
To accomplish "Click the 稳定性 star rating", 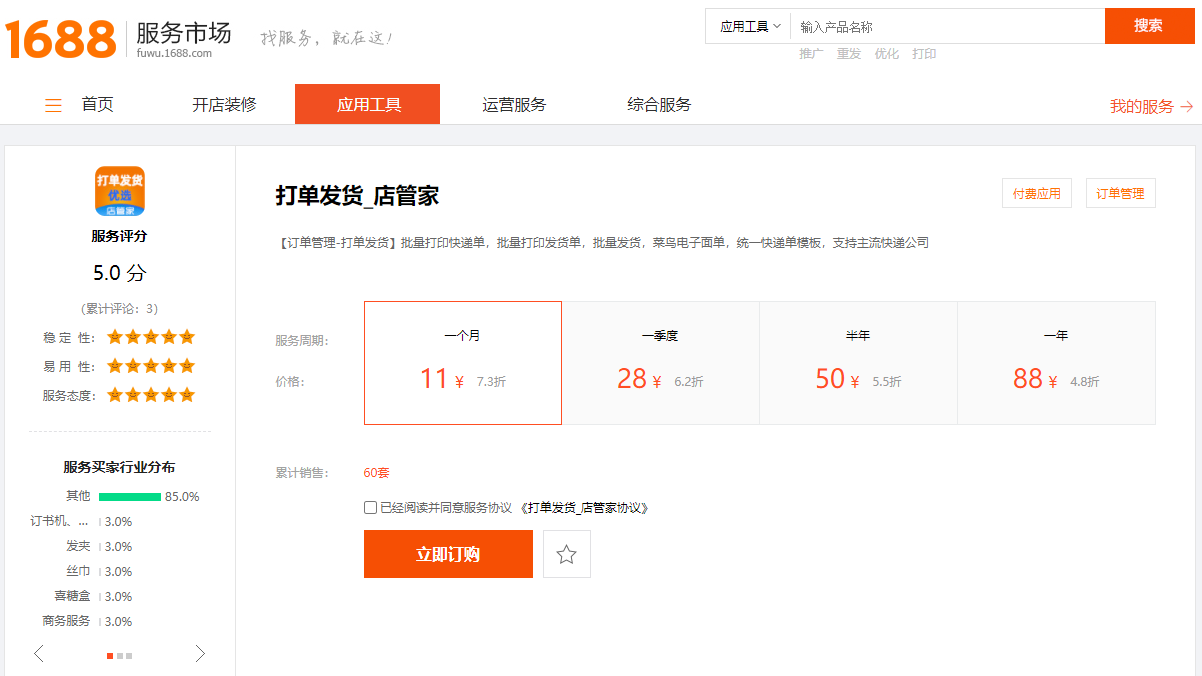I will click(151, 337).
